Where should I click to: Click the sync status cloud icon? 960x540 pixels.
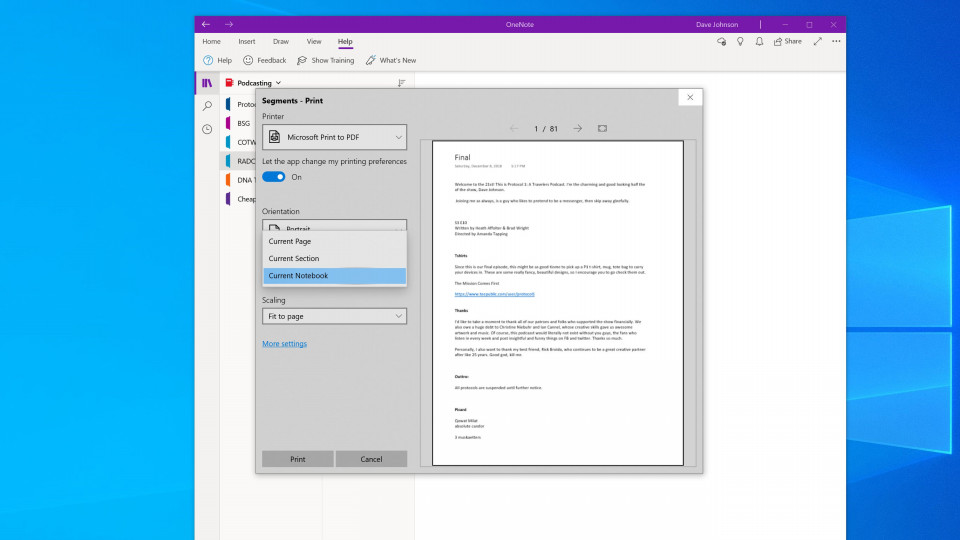point(722,42)
